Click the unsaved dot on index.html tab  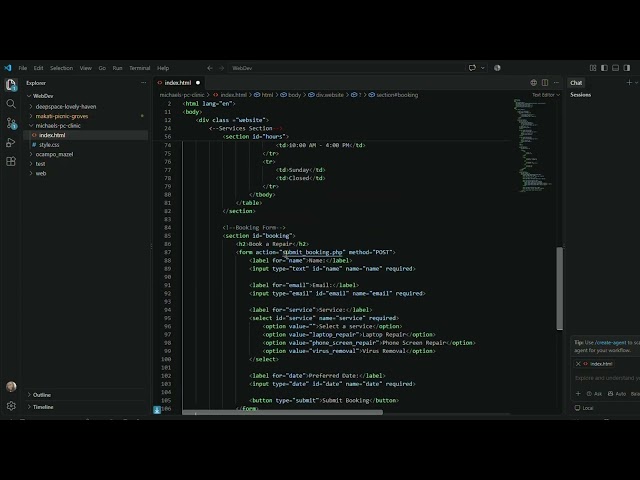pos(198,82)
